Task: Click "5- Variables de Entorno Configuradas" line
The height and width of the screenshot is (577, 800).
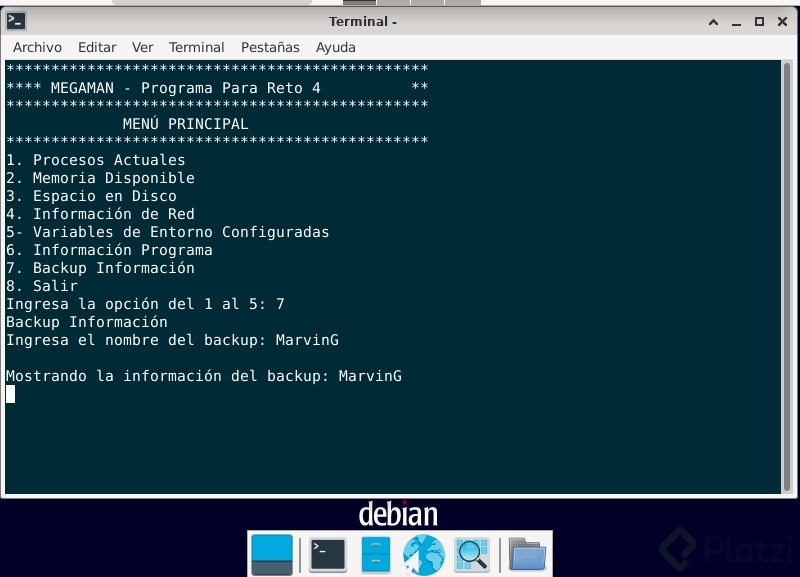Action: click(x=167, y=232)
